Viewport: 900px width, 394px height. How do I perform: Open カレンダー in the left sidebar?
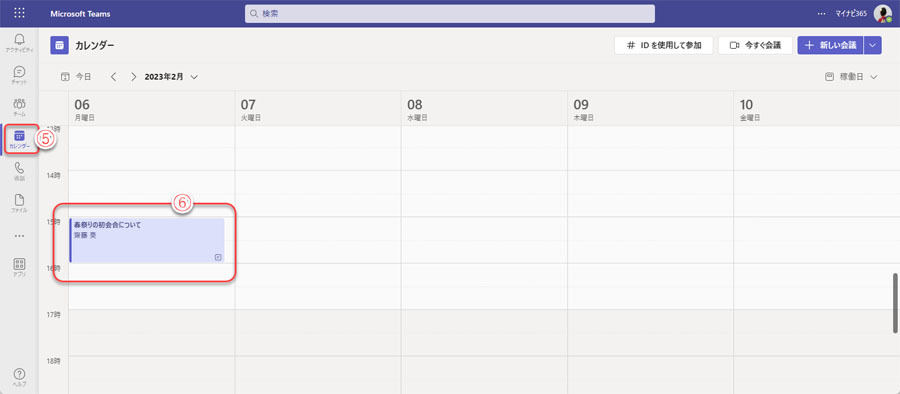(20, 139)
